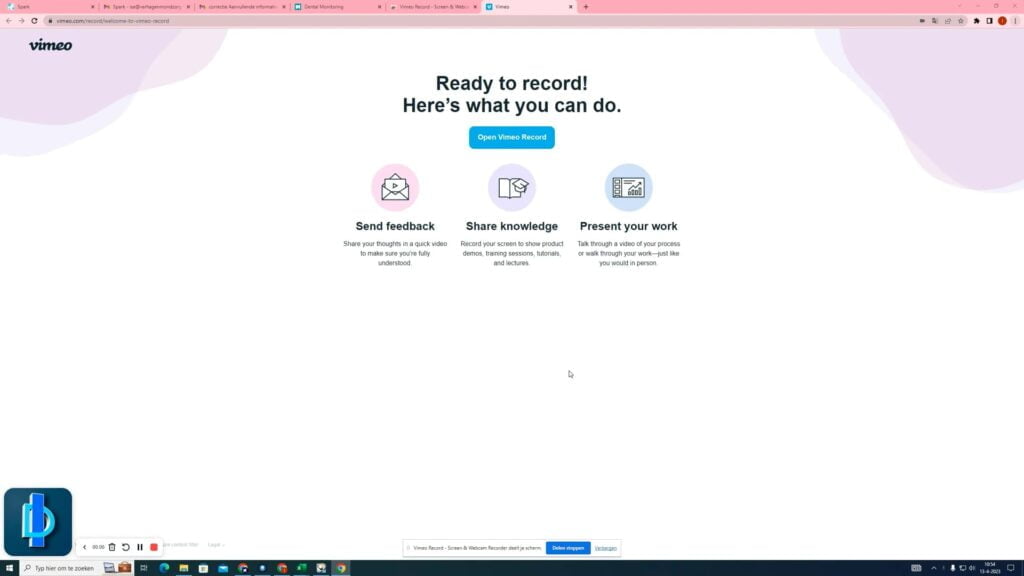Screen dimensions: 1024x576
Task: Pause the recording
Action: pyautogui.click(x=140, y=547)
